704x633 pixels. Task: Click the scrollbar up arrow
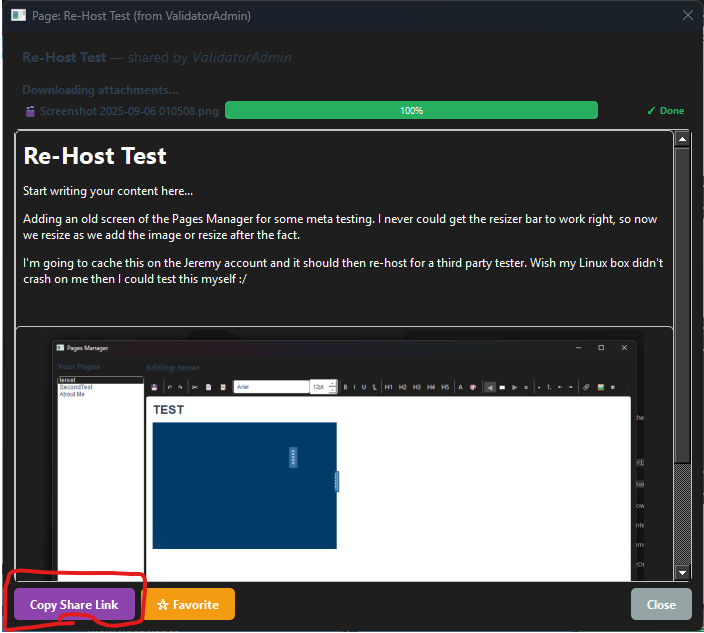682,139
